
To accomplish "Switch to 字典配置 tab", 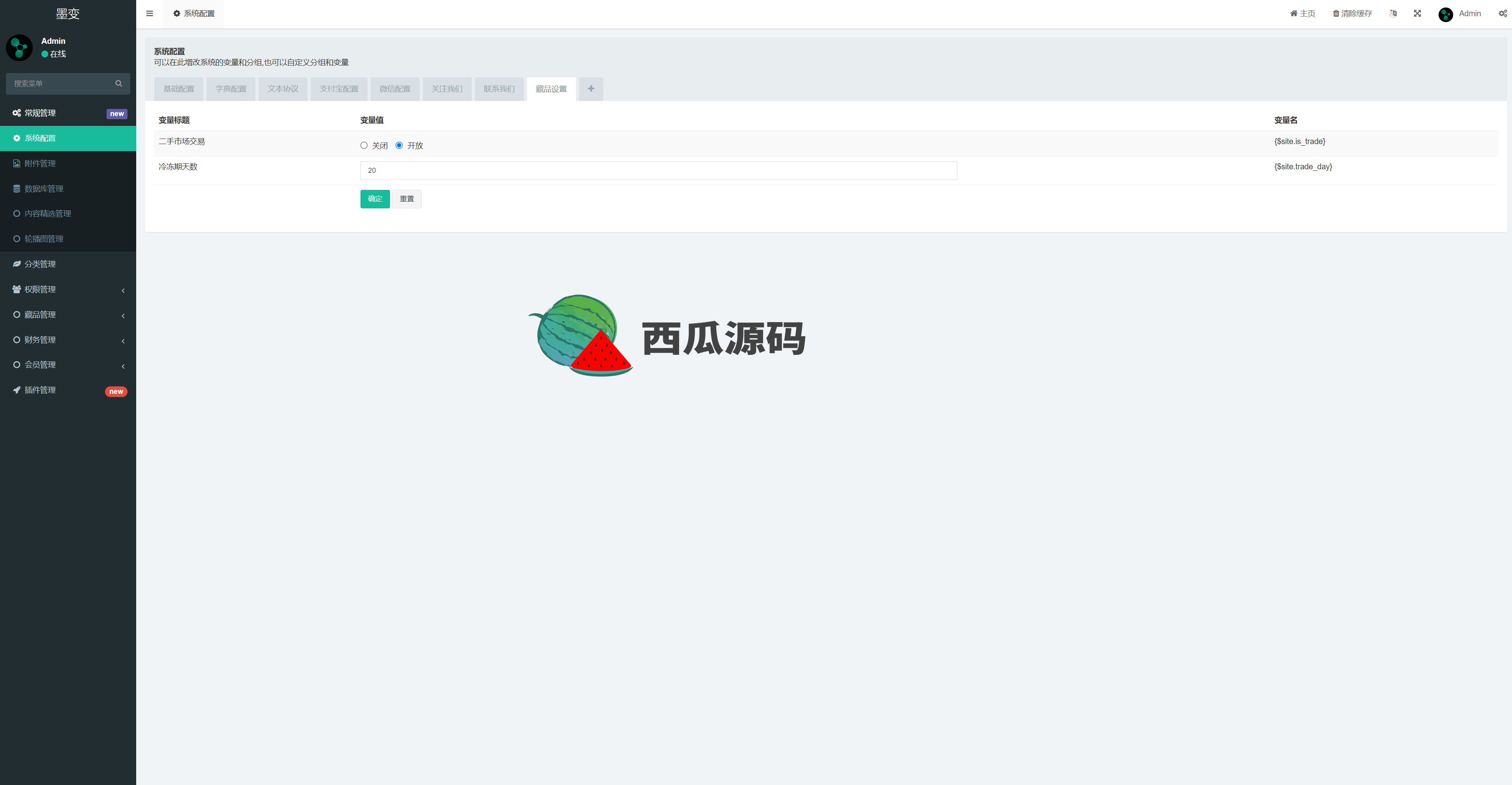I will (x=231, y=89).
